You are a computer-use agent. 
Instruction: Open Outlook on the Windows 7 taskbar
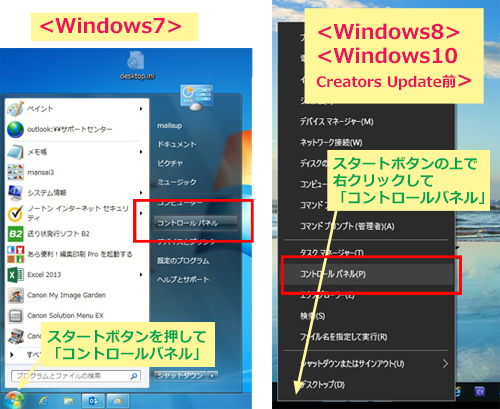(x=94, y=401)
